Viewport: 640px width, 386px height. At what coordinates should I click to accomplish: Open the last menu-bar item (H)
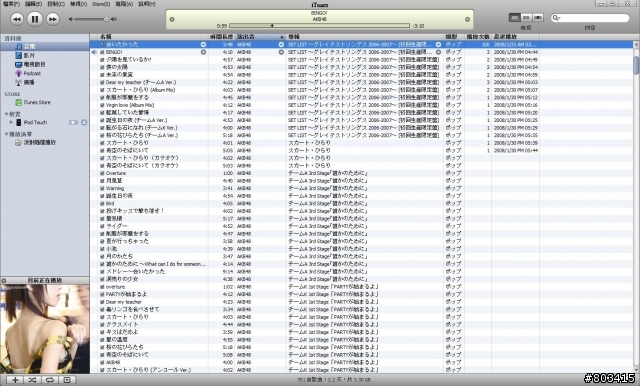coord(147,4)
